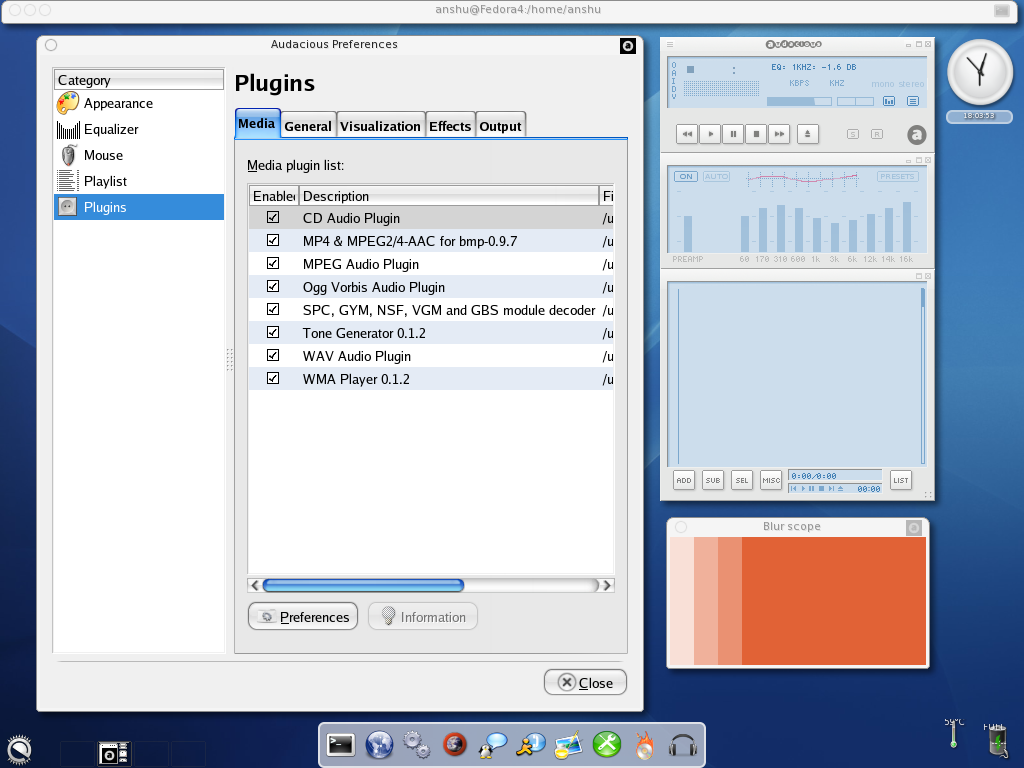
Task: Open the player menu icon at top-left
Action: (669, 45)
